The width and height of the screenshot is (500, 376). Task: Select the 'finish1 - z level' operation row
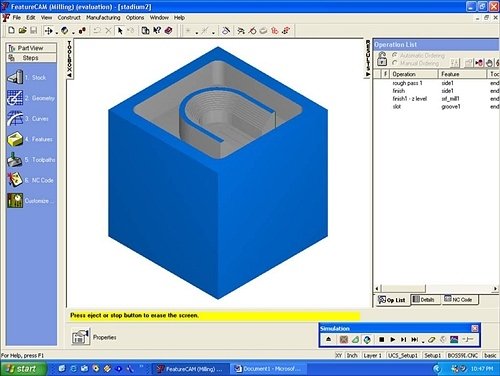[437, 98]
